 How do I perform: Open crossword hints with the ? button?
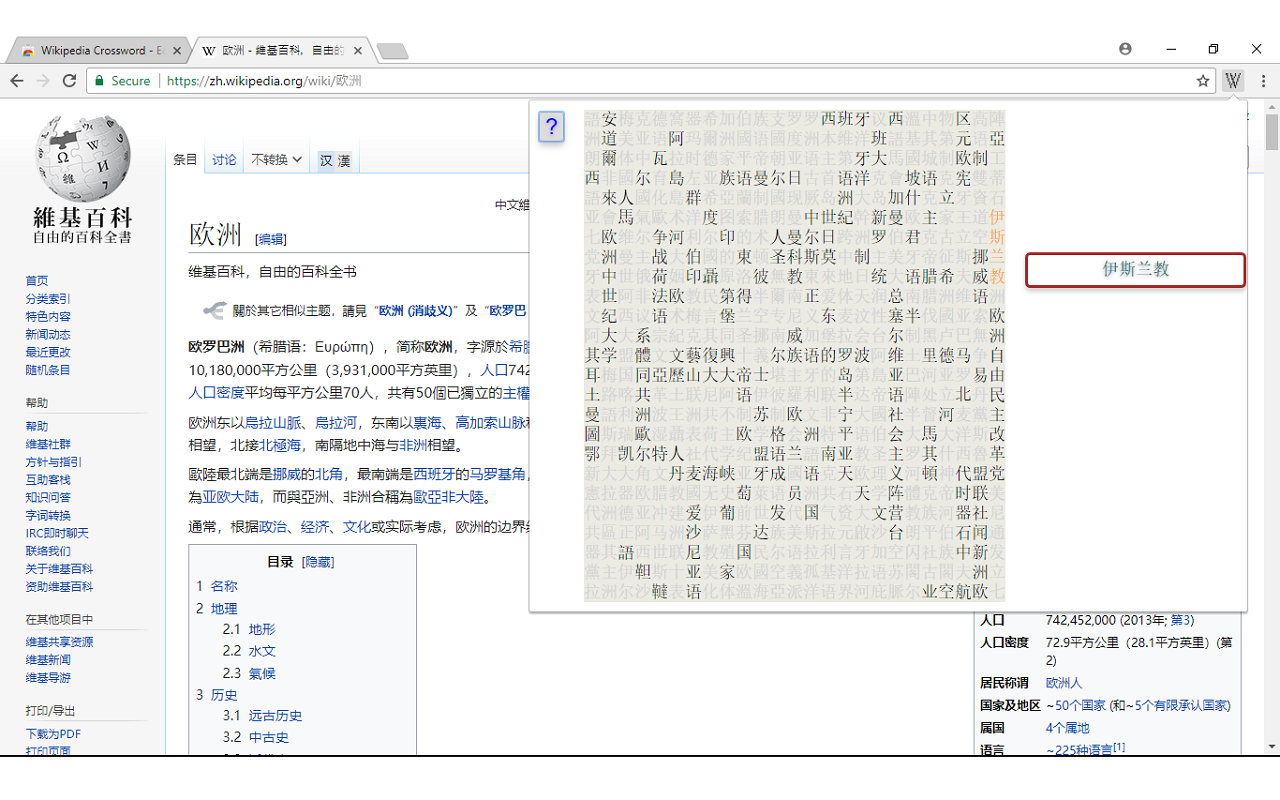(x=551, y=128)
